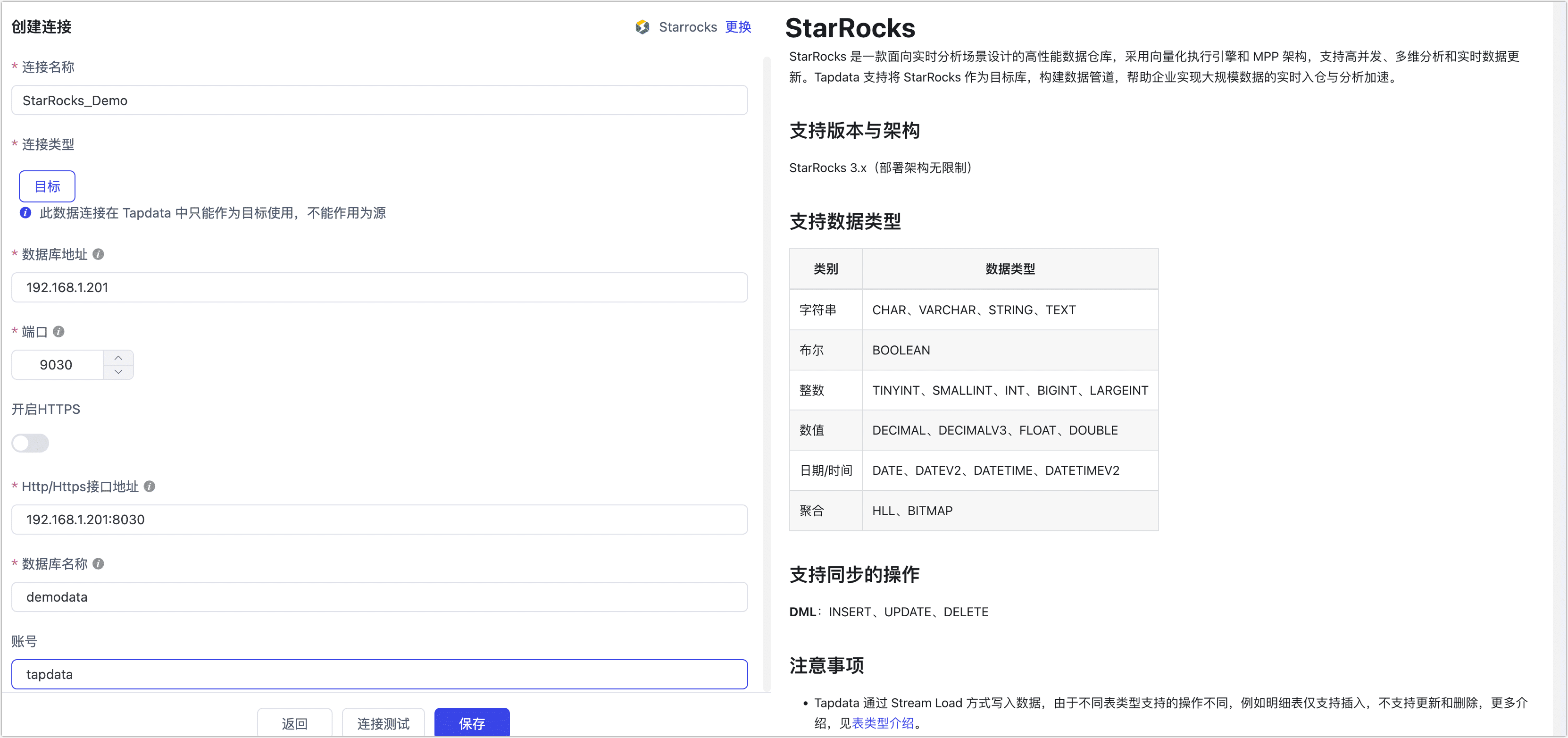The image size is (1568, 738).
Task: Click the info icon beside Http/Https接口地址
Action: coord(151,486)
